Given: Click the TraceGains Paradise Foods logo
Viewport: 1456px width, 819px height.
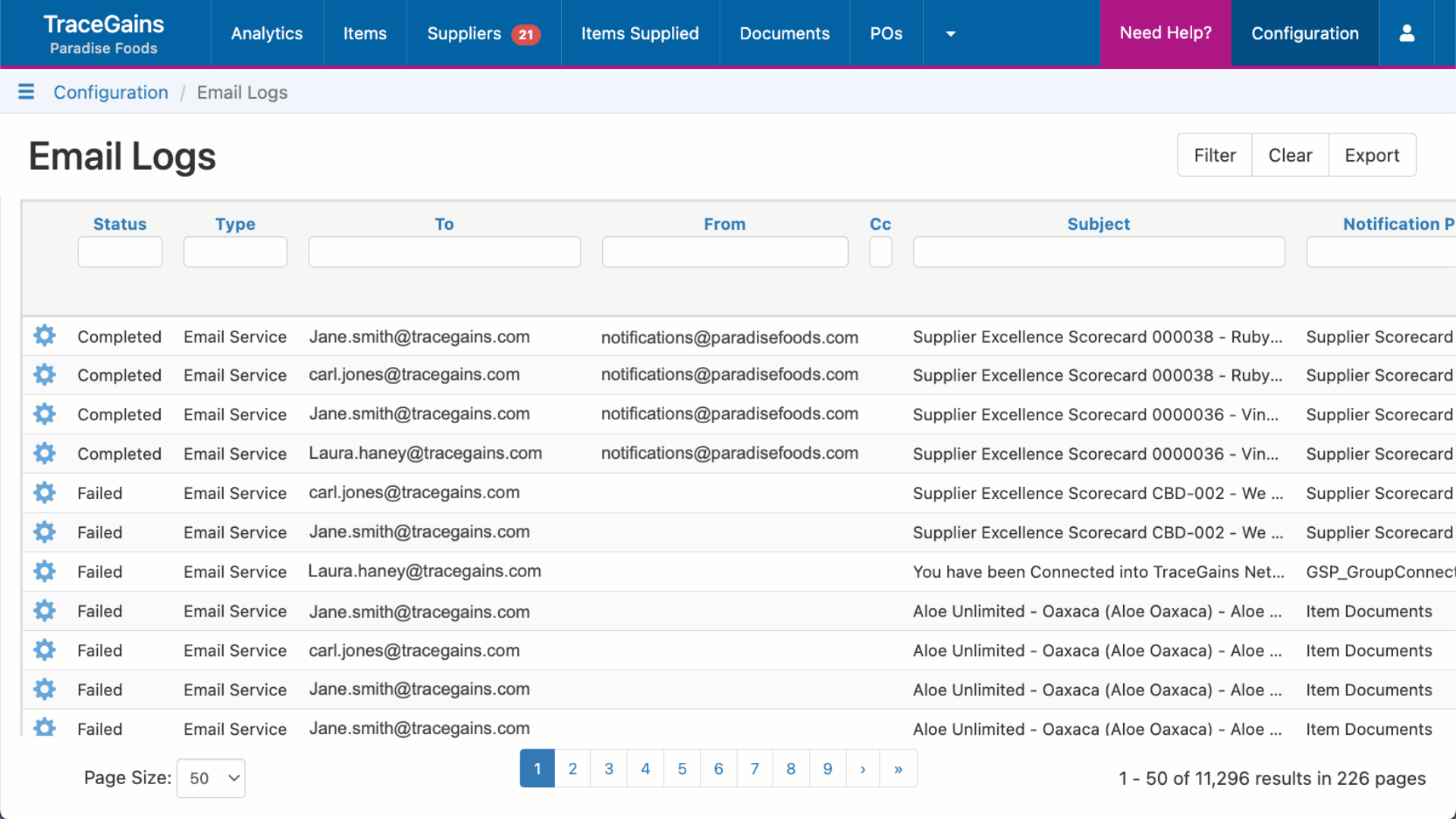Looking at the screenshot, I should (104, 34).
